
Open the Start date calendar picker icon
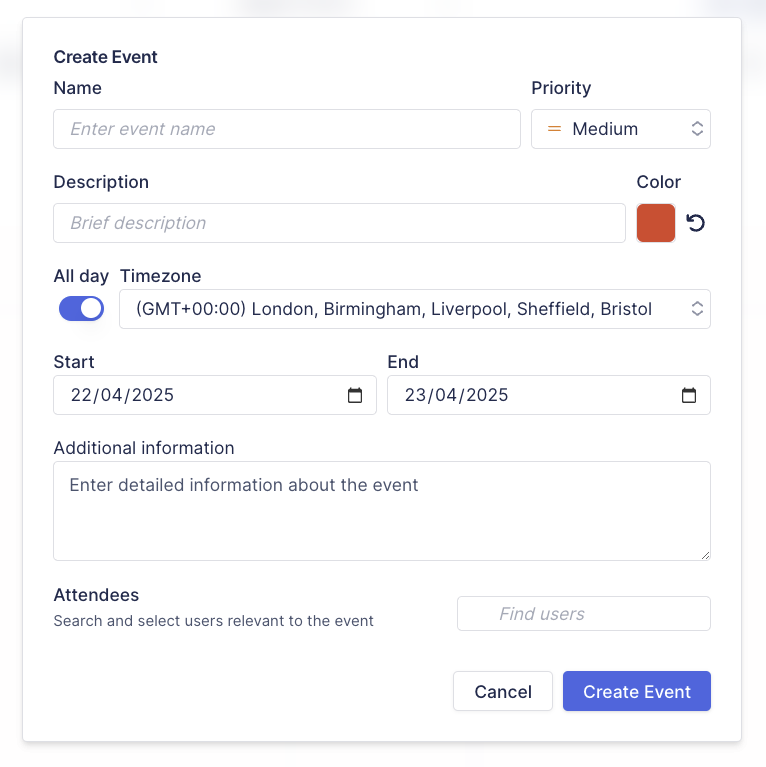tap(355, 395)
